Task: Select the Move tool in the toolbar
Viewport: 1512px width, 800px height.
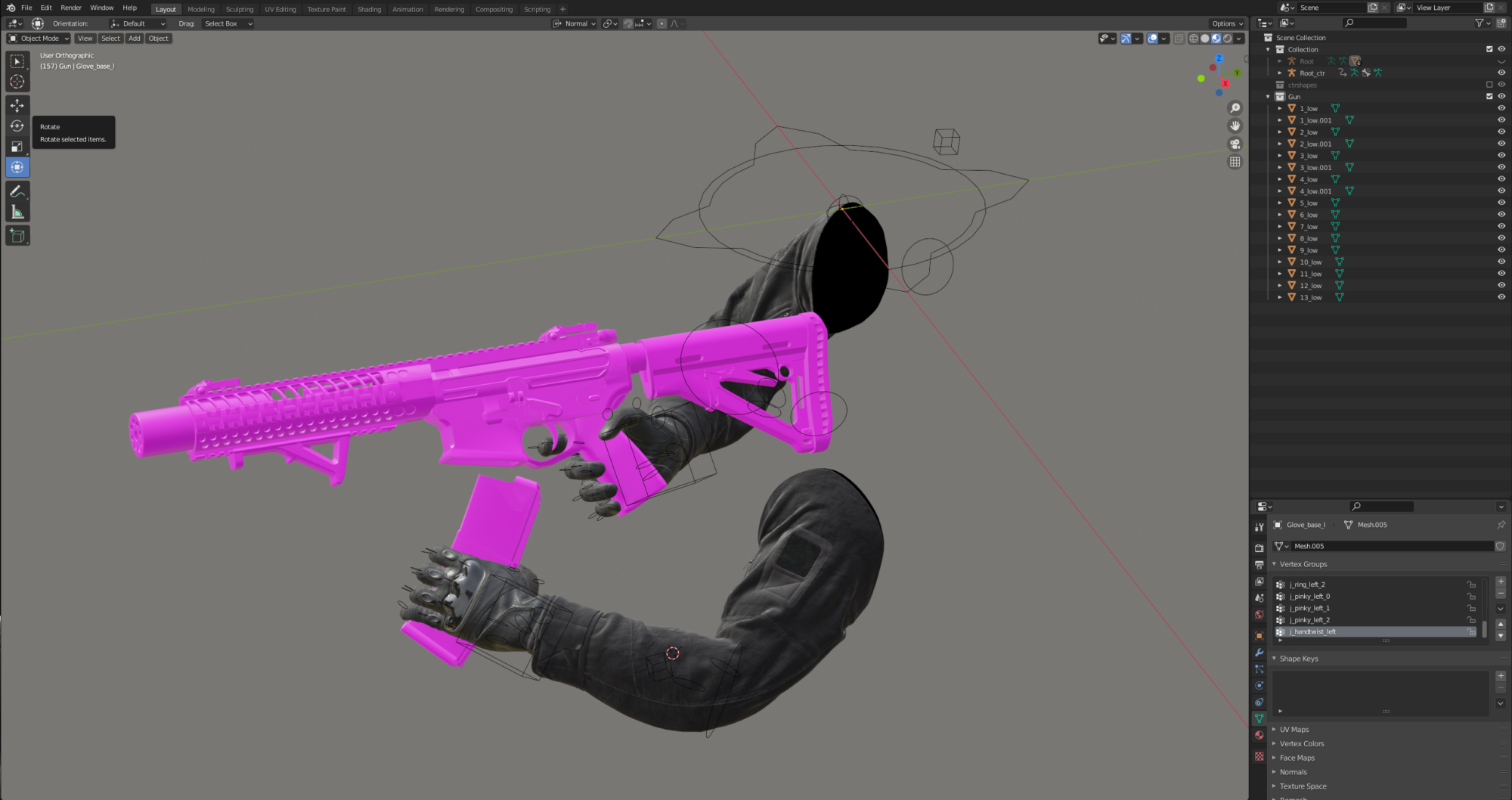Action: [17, 106]
